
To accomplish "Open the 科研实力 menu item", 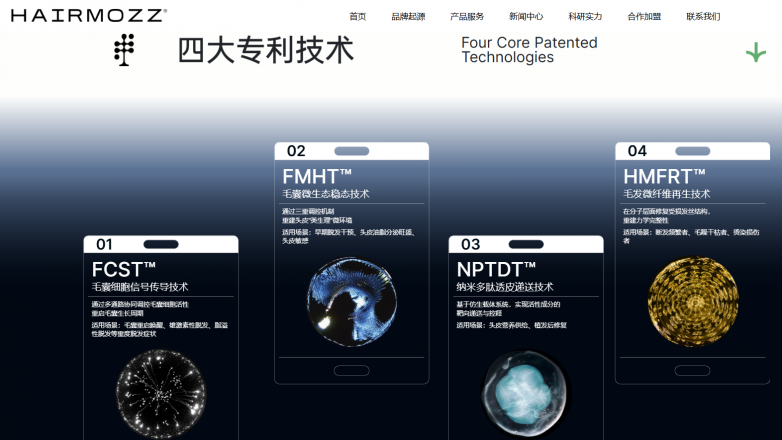I will [585, 16].
